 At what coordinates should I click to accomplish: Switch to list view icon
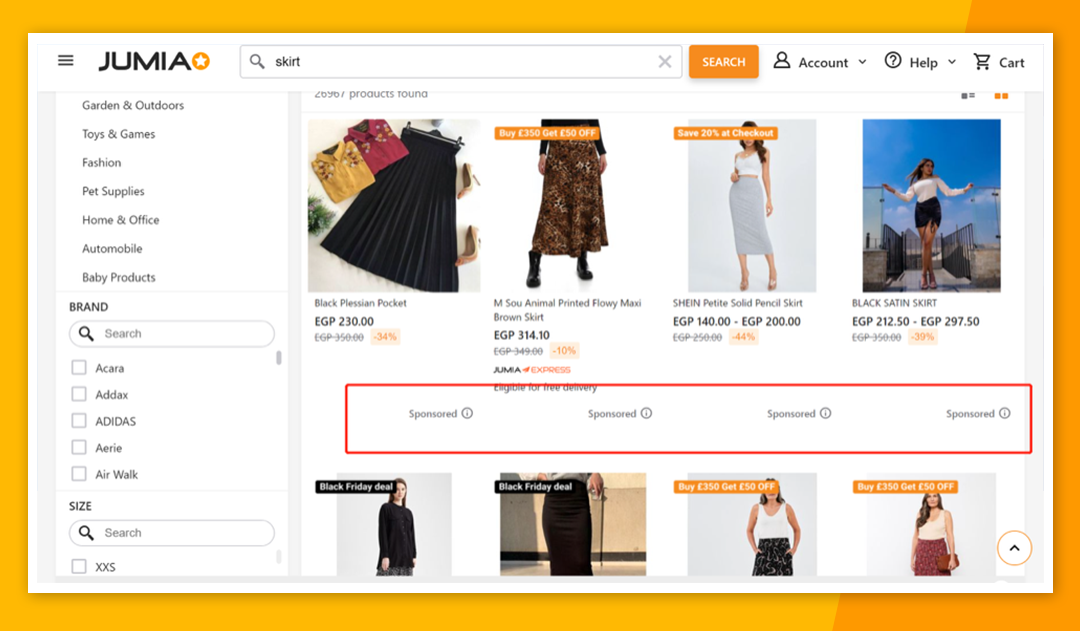pos(968,96)
